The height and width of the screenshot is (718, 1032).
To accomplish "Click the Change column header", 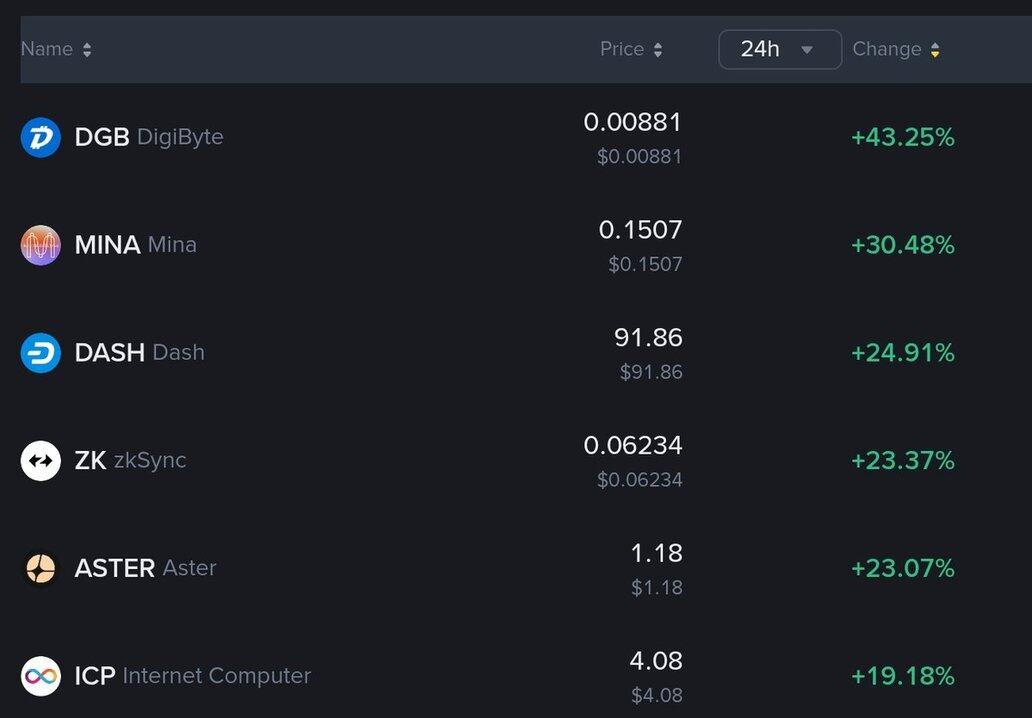I will tap(886, 49).
